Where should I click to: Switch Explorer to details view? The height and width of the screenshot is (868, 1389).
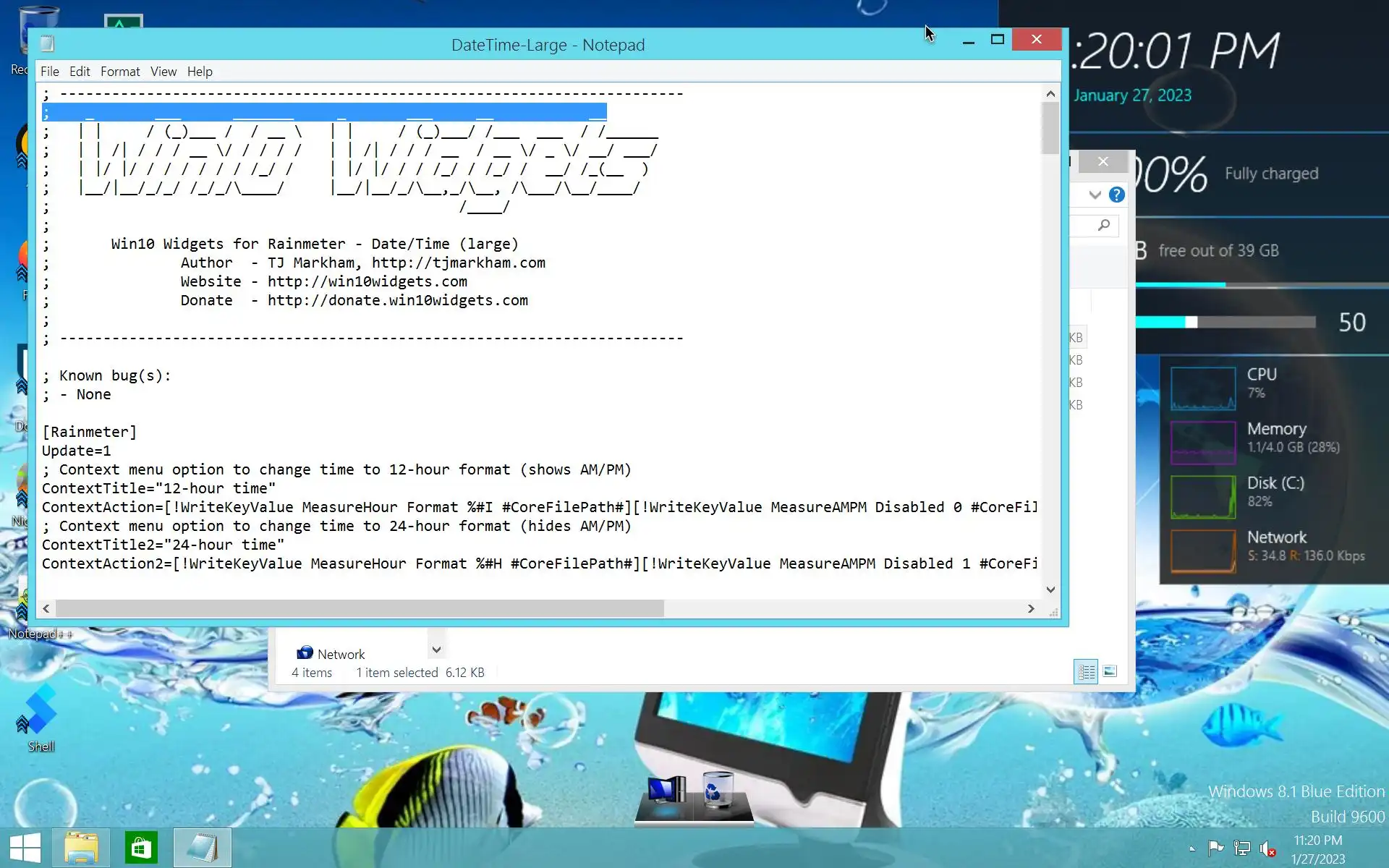[1086, 672]
